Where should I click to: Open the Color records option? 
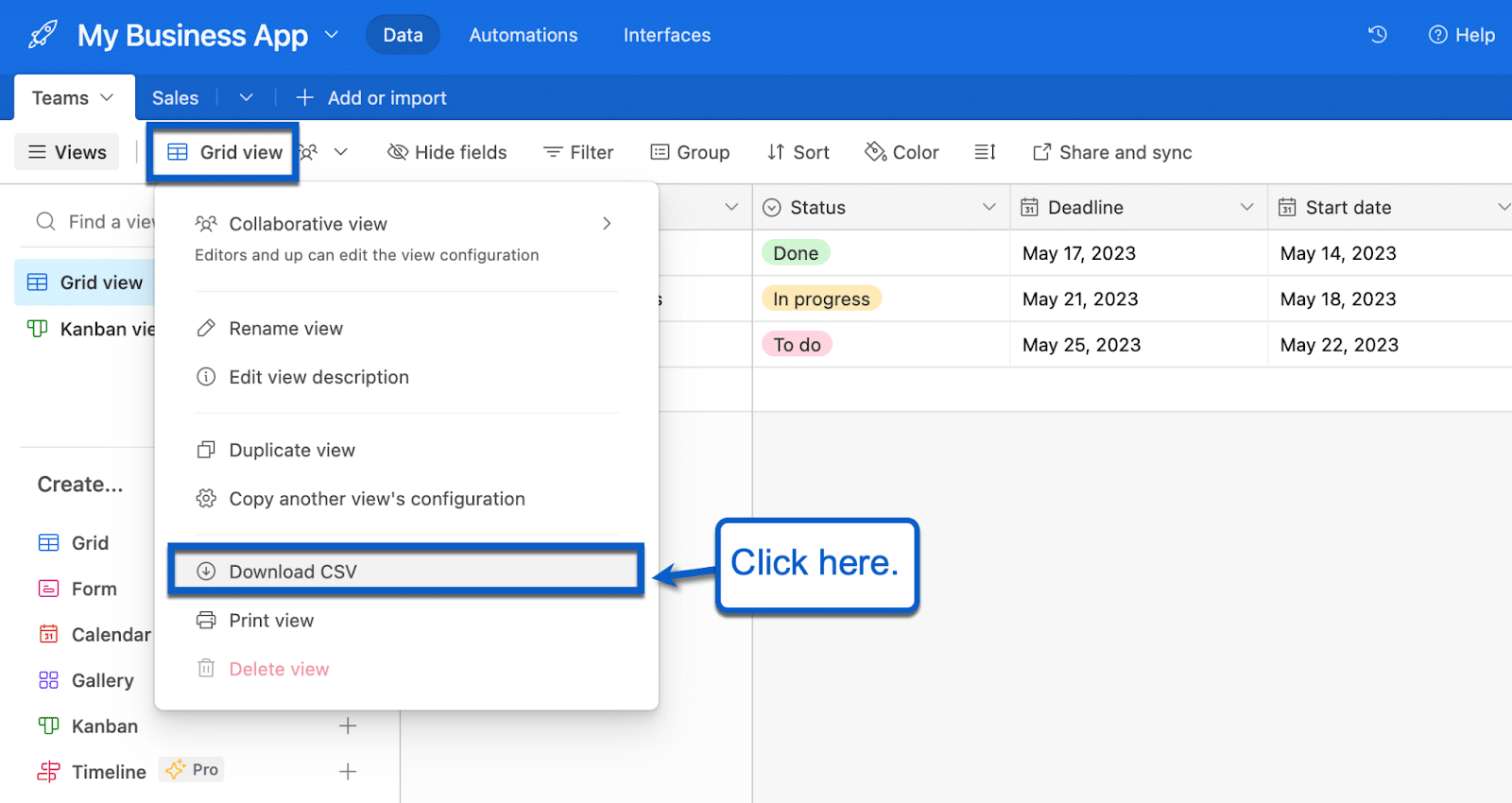[902, 152]
